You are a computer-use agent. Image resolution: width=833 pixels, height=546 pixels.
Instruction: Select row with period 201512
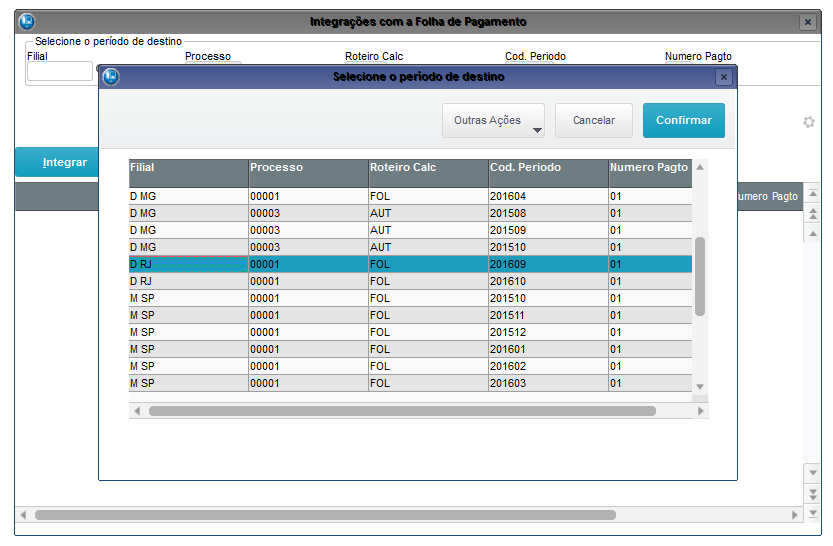pyautogui.click(x=410, y=332)
